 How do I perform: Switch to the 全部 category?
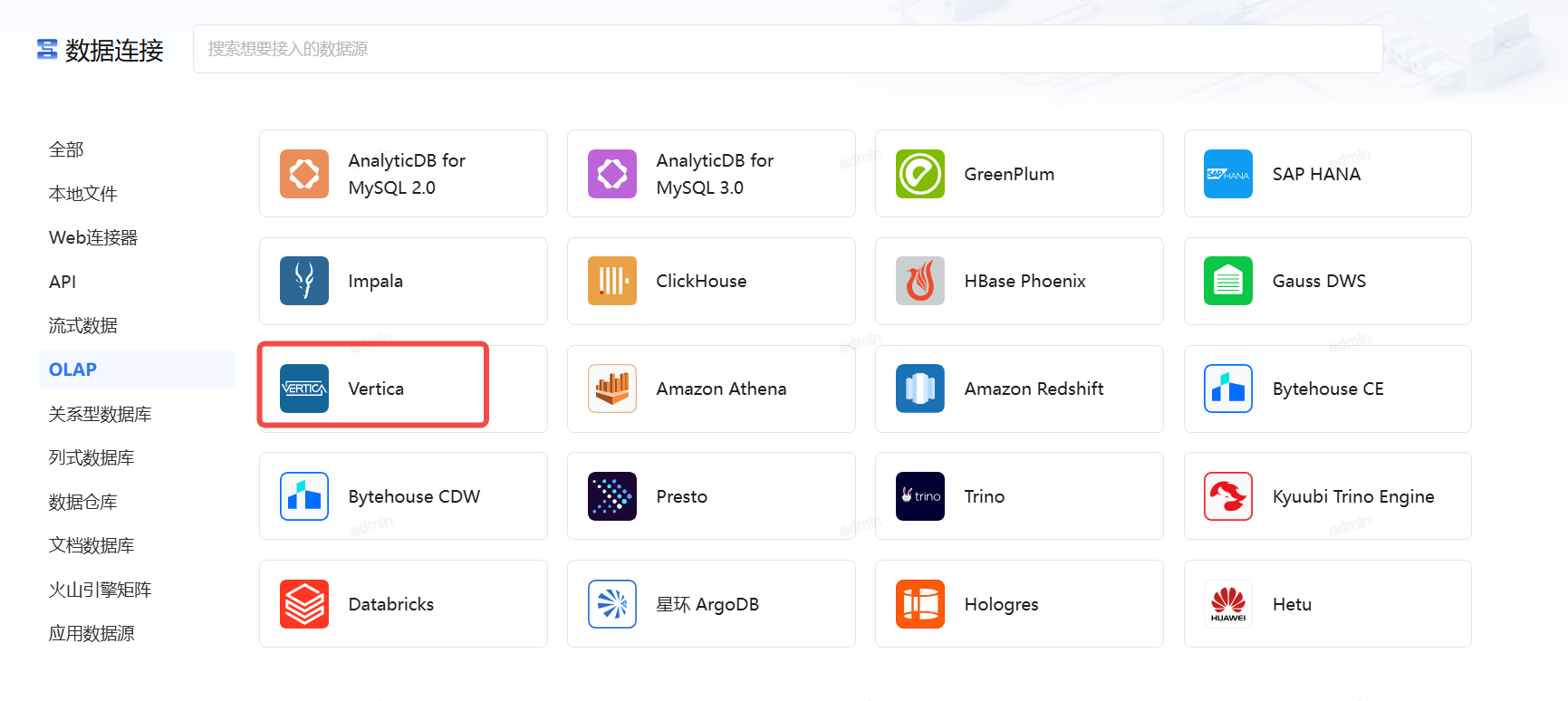click(x=66, y=149)
